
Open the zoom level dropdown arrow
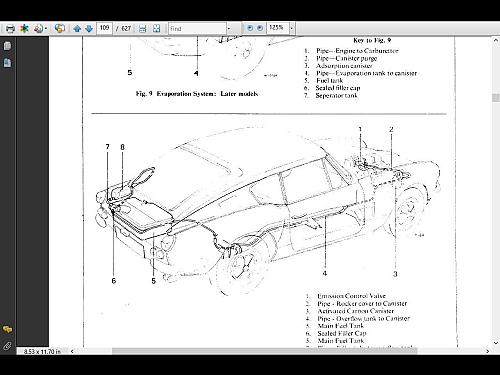pos(292,29)
